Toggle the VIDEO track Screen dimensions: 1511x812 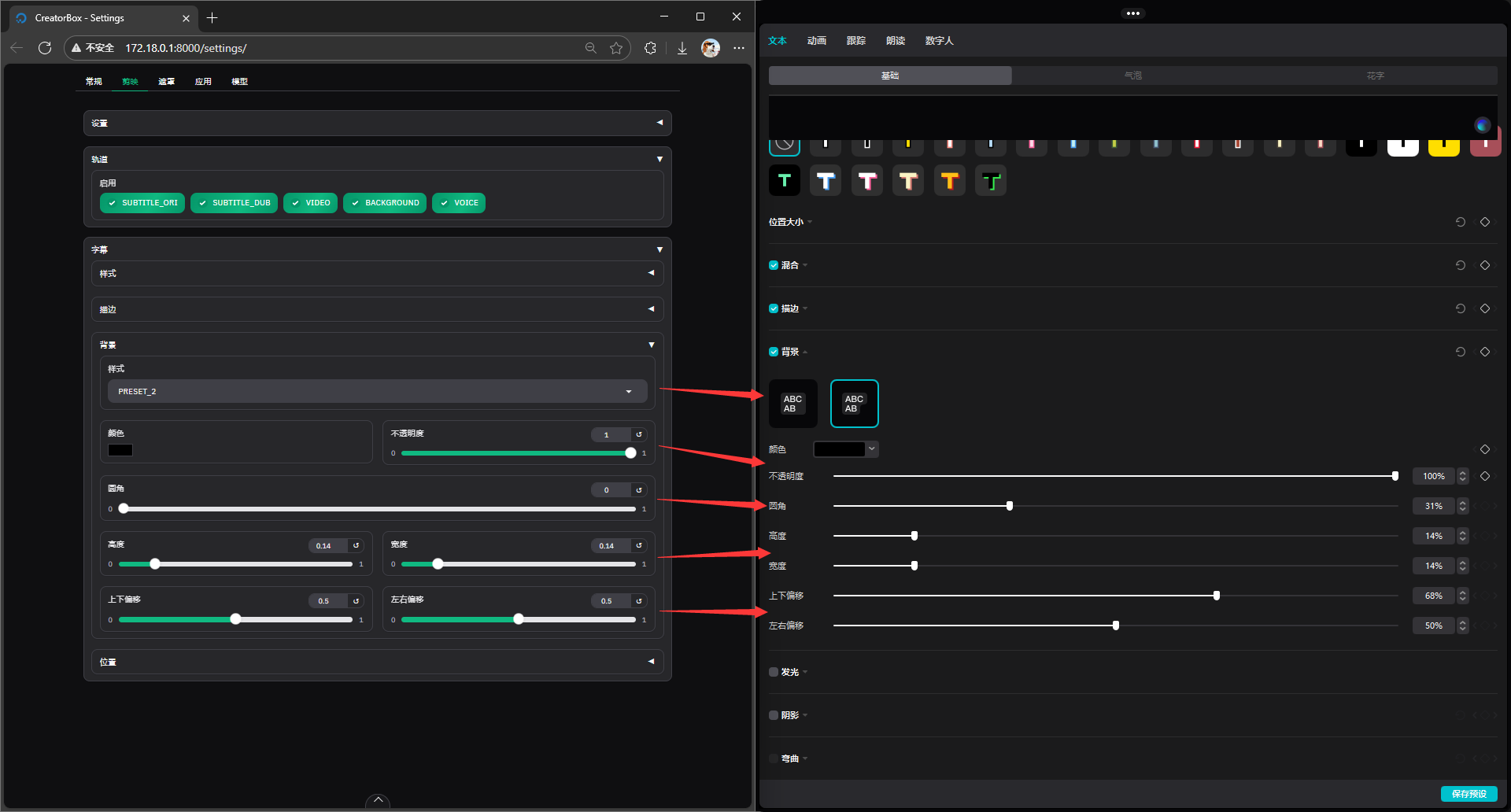click(x=311, y=203)
